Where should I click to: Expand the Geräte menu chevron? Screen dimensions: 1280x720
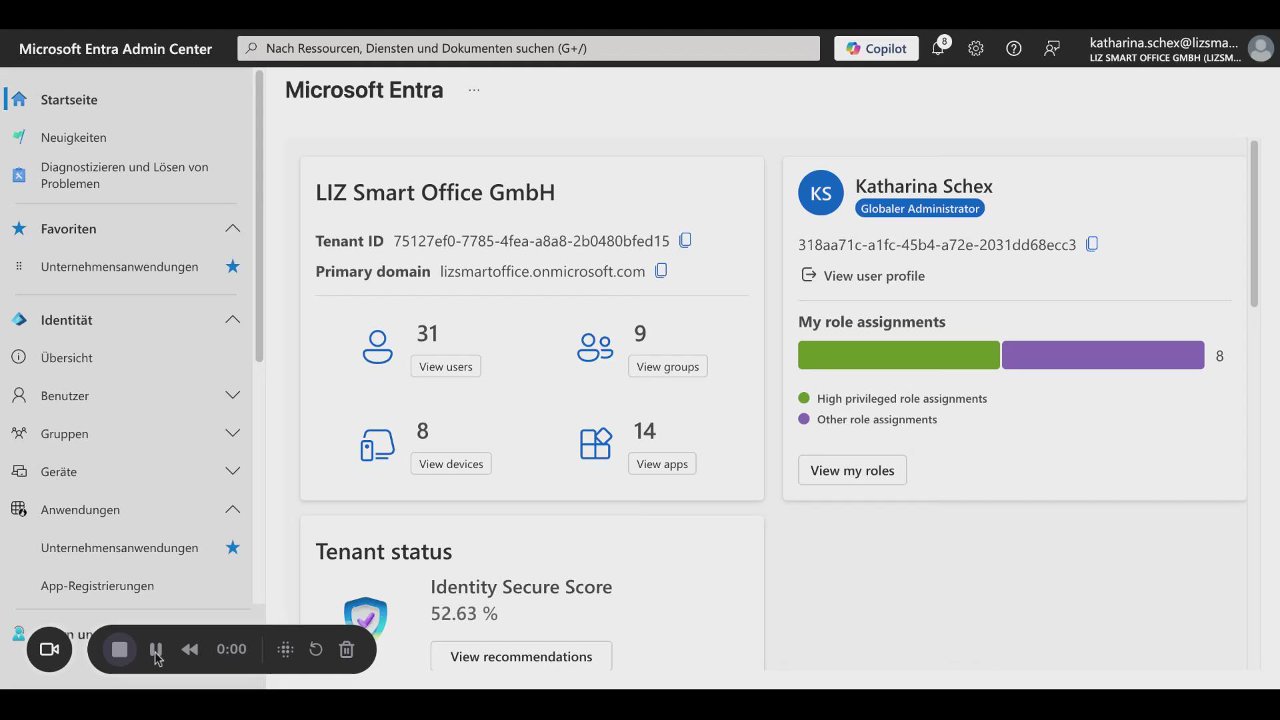[233, 471]
